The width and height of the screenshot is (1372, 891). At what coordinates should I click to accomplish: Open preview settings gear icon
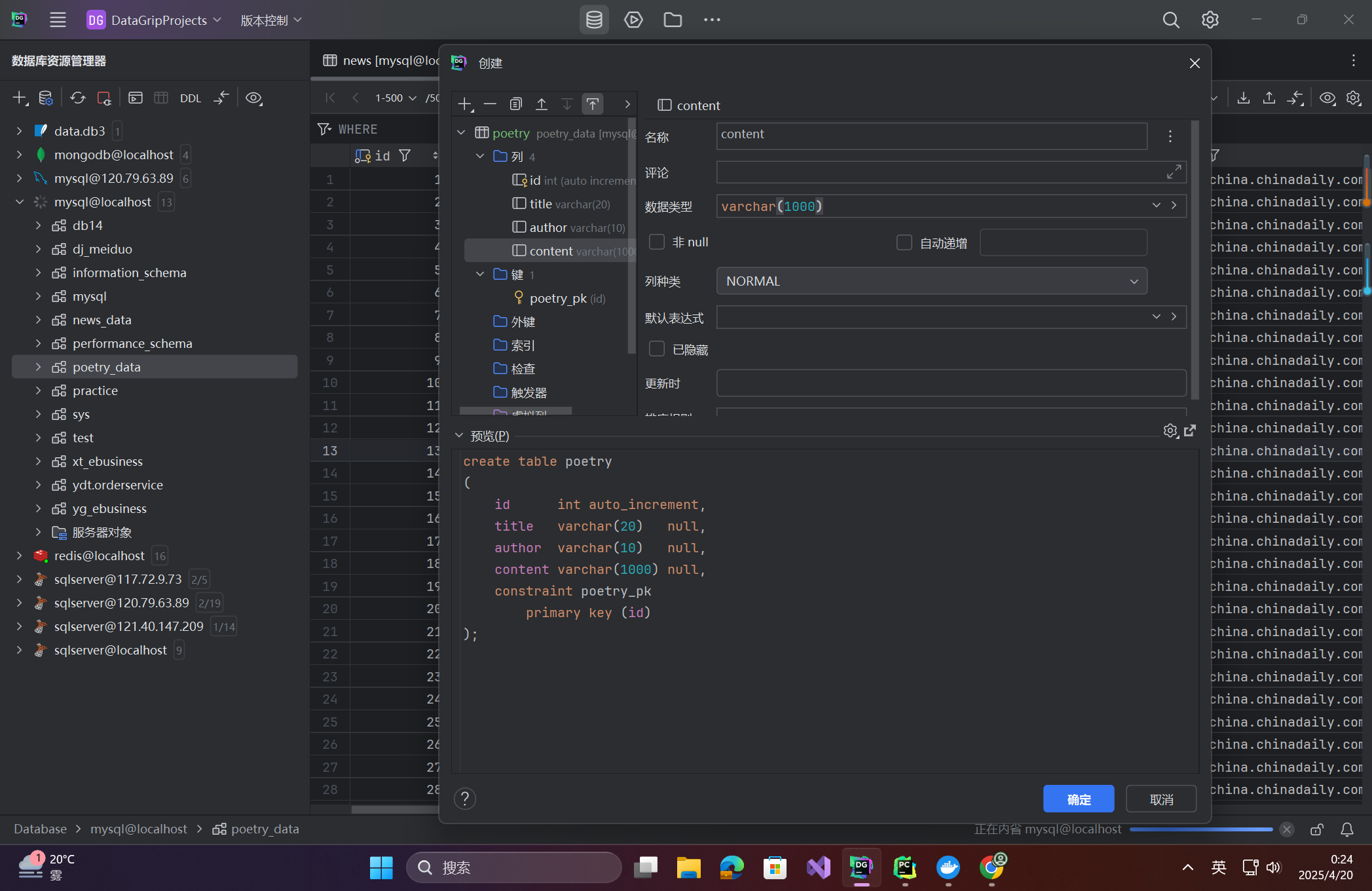point(1170,430)
